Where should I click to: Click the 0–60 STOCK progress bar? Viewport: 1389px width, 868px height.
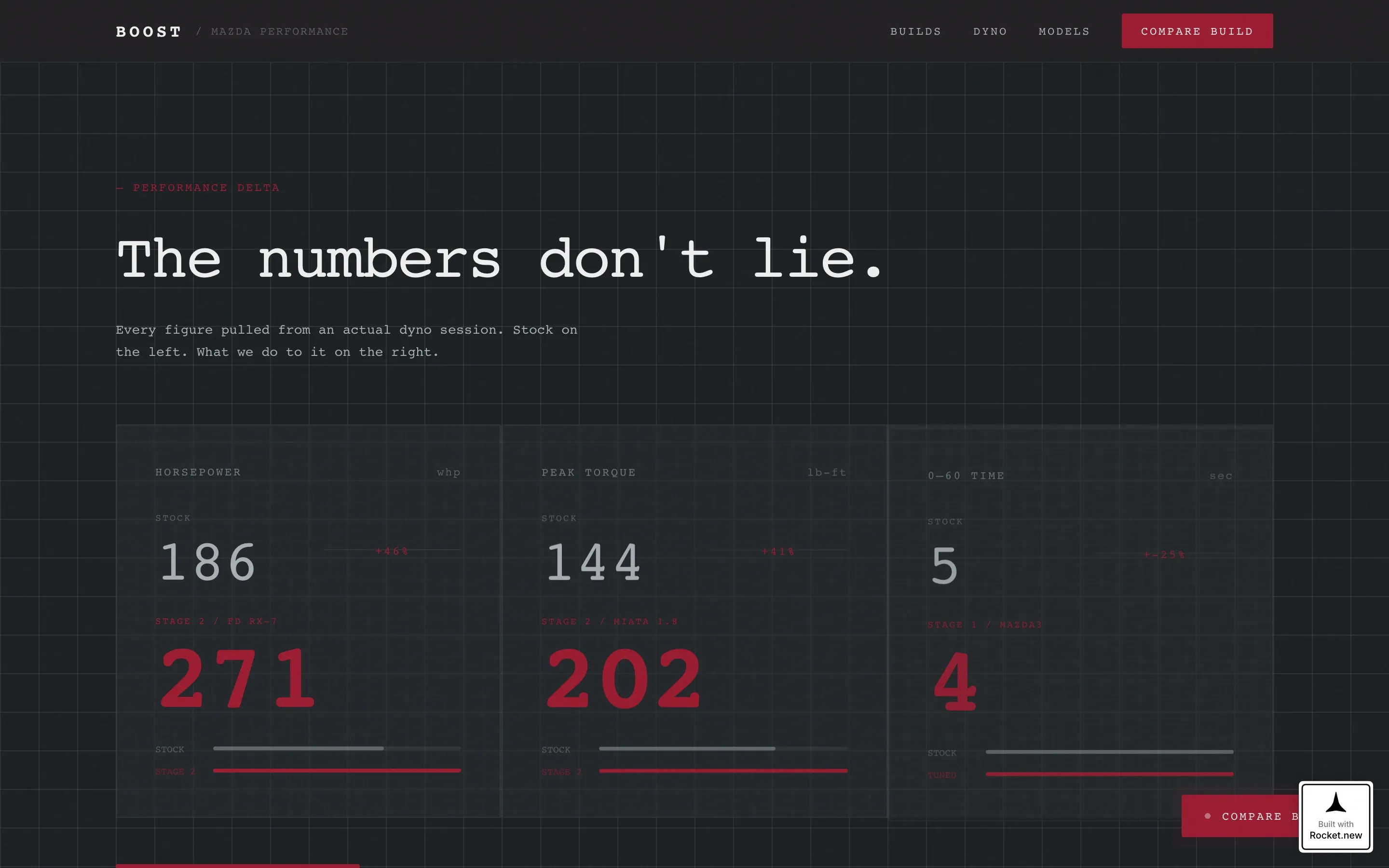(1109, 752)
